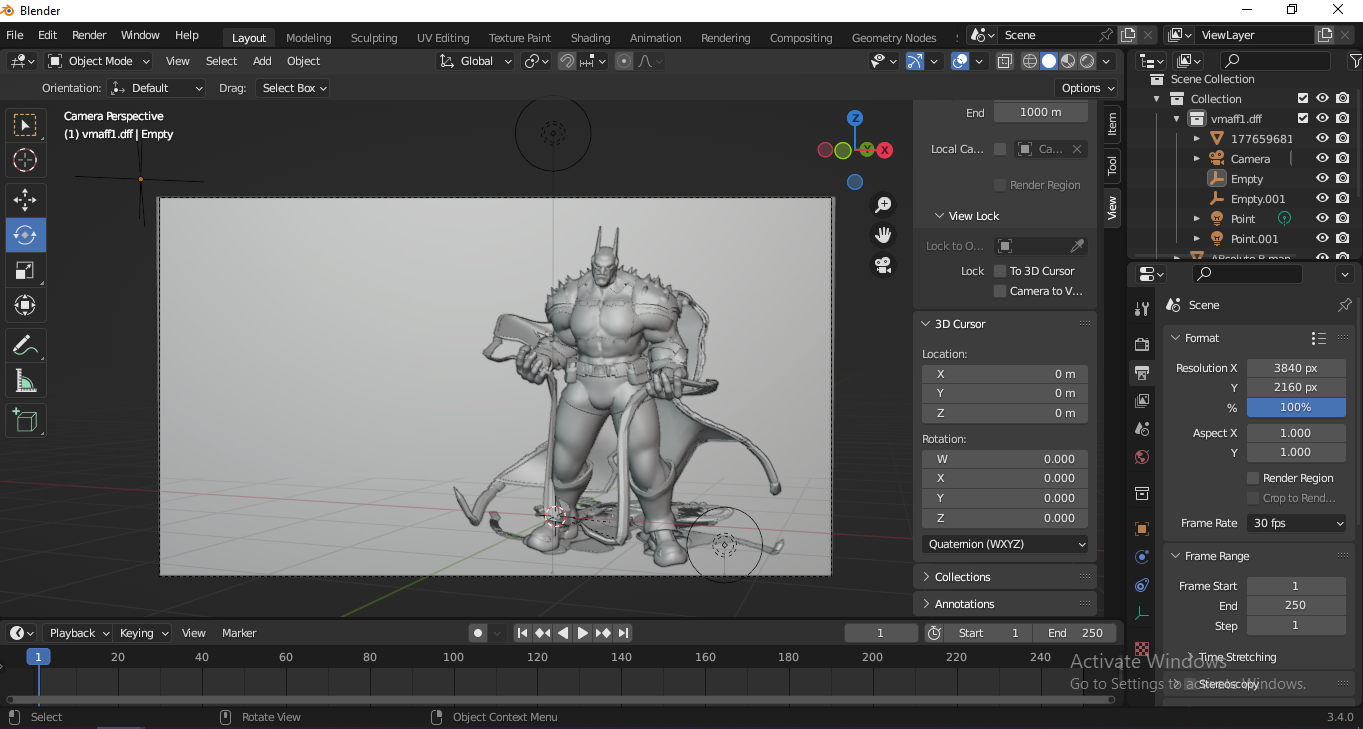
Task: Switch to the Sculpting workspace tab
Action: pyautogui.click(x=374, y=38)
